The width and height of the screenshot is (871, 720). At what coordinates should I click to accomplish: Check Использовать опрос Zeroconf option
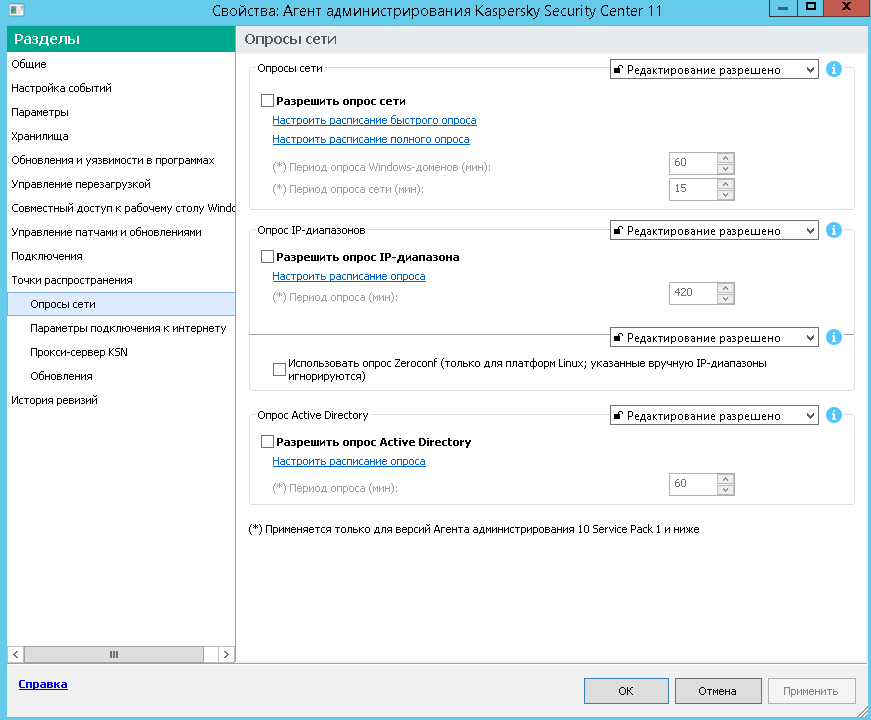click(279, 370)
